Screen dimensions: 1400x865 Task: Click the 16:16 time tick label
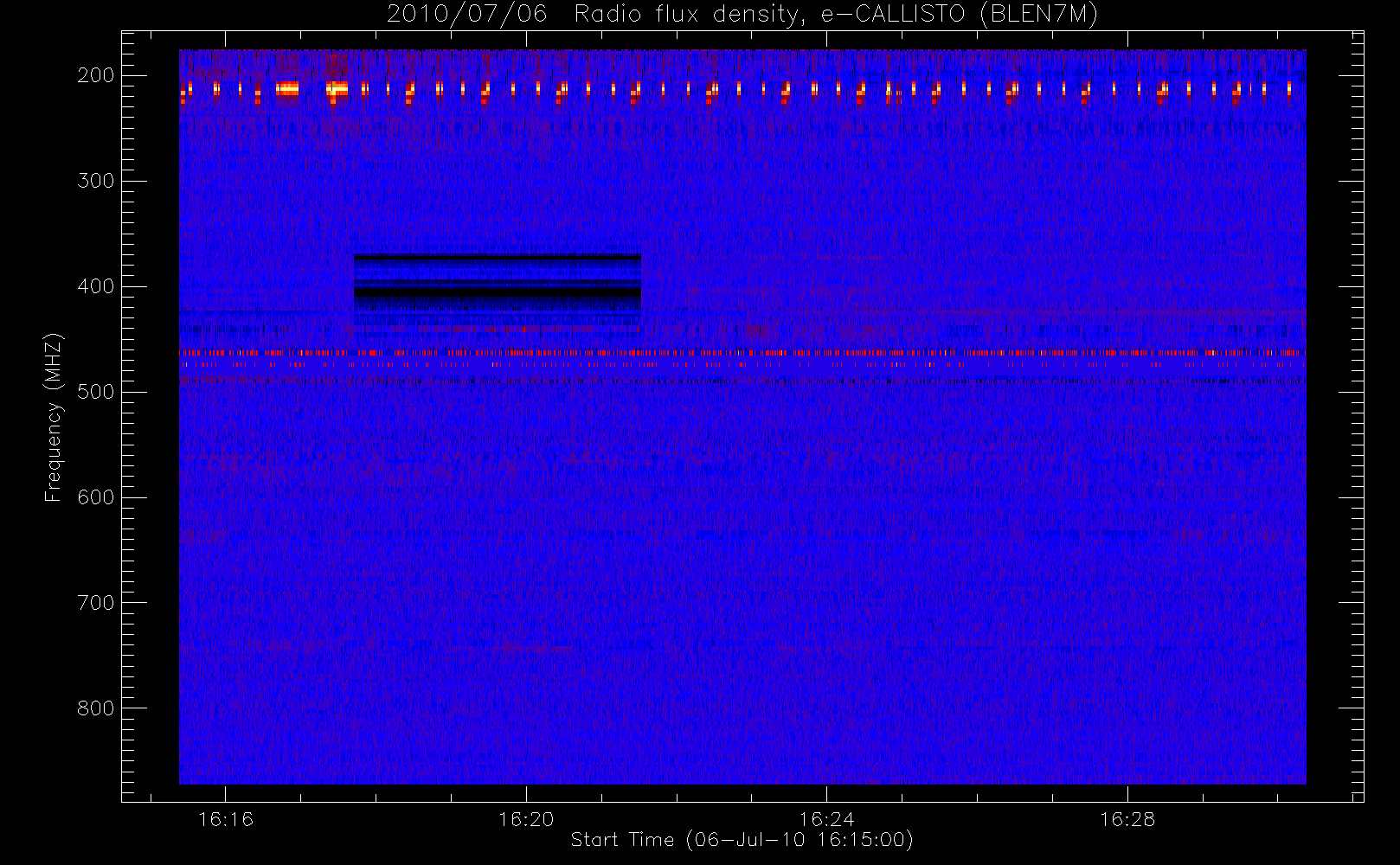(x=226, y=819)
